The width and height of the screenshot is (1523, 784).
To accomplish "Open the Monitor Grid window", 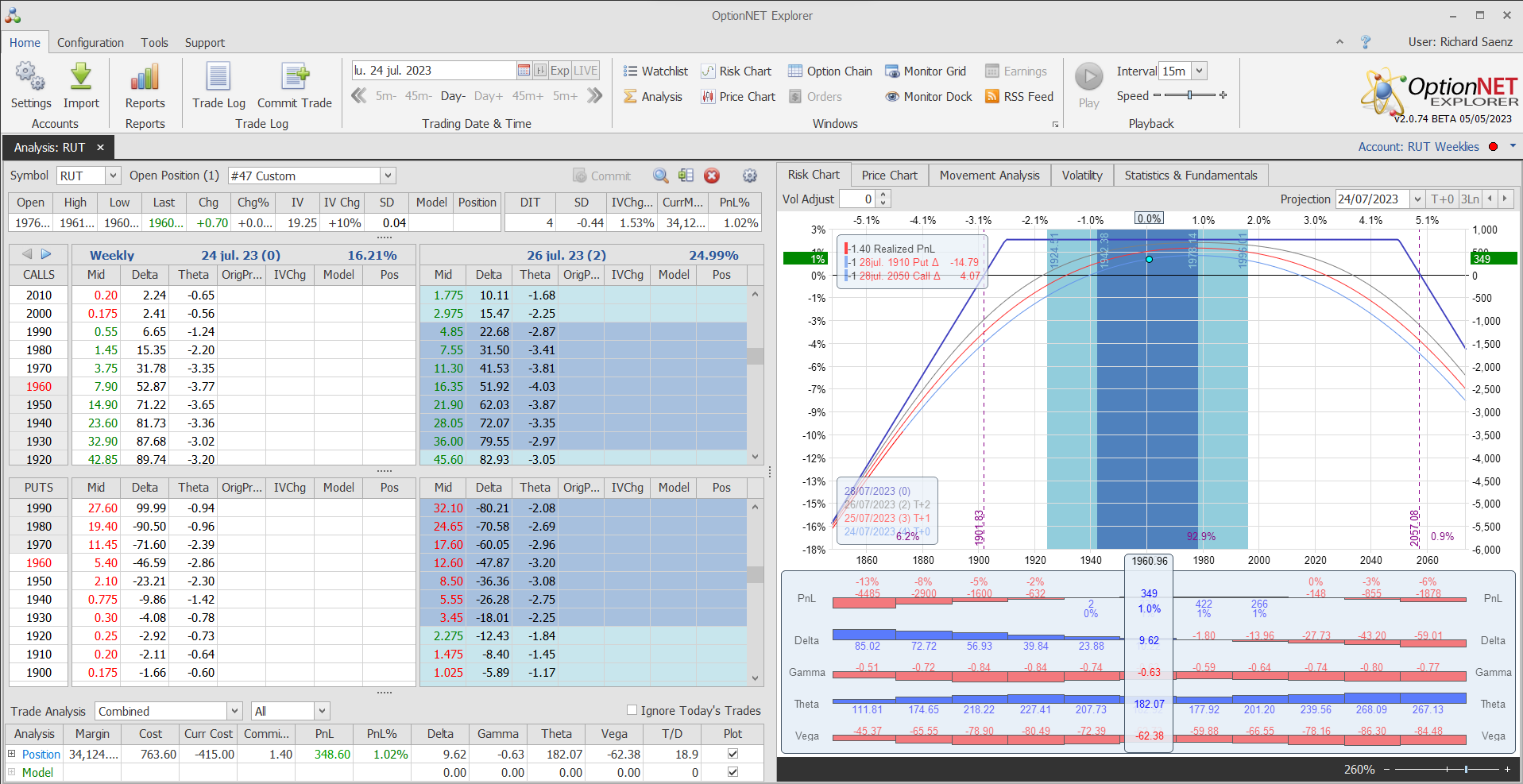I will tap(926, 71).
